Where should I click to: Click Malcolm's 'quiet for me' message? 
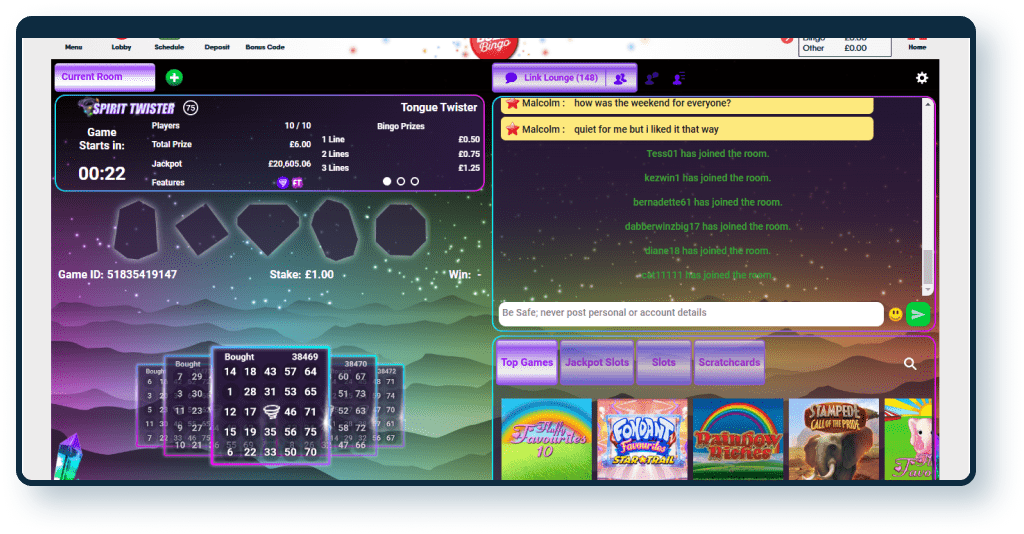pos(687,129)
